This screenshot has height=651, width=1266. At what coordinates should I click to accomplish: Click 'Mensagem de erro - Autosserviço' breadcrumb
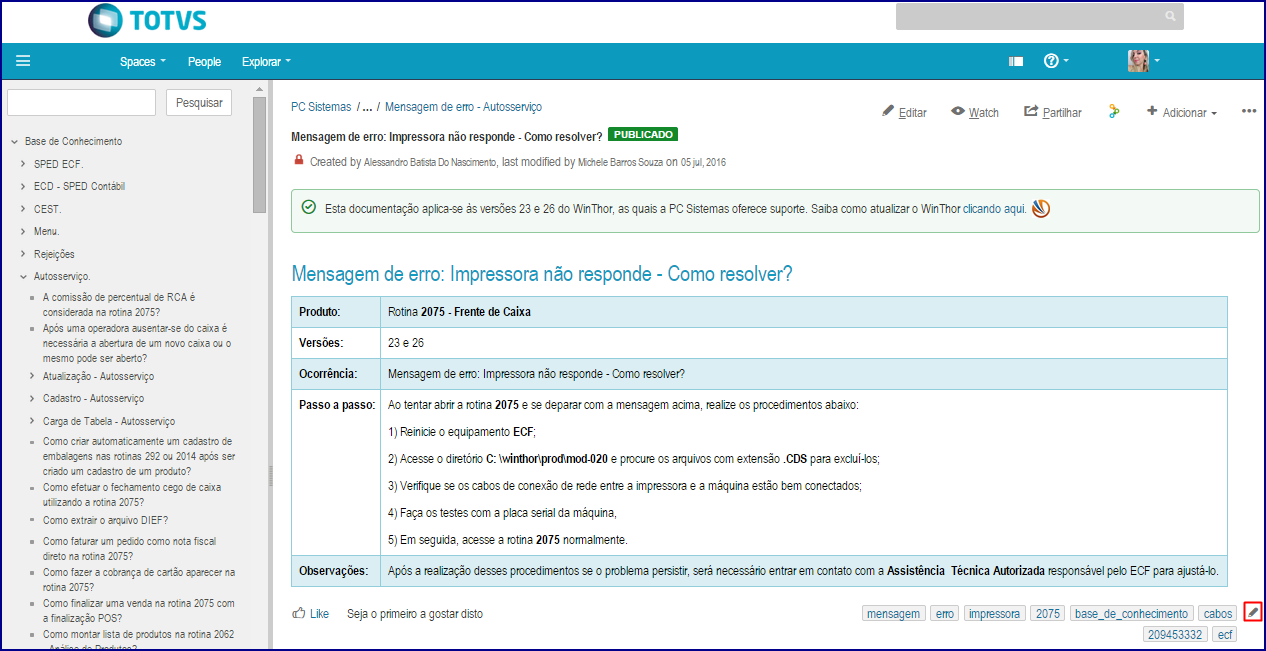[x=463, y=106]
